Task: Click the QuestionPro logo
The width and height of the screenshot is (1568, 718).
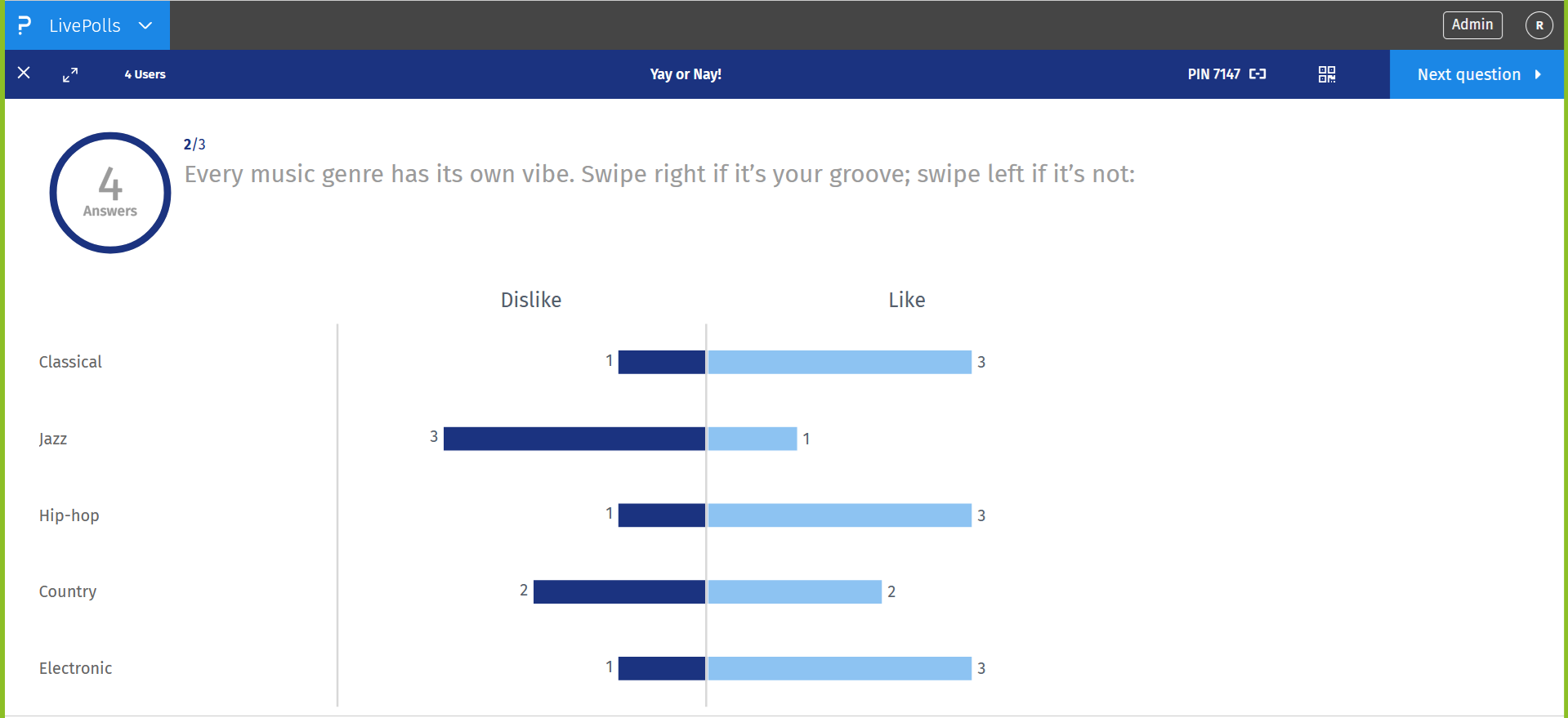Action: (x=25, y=25)
